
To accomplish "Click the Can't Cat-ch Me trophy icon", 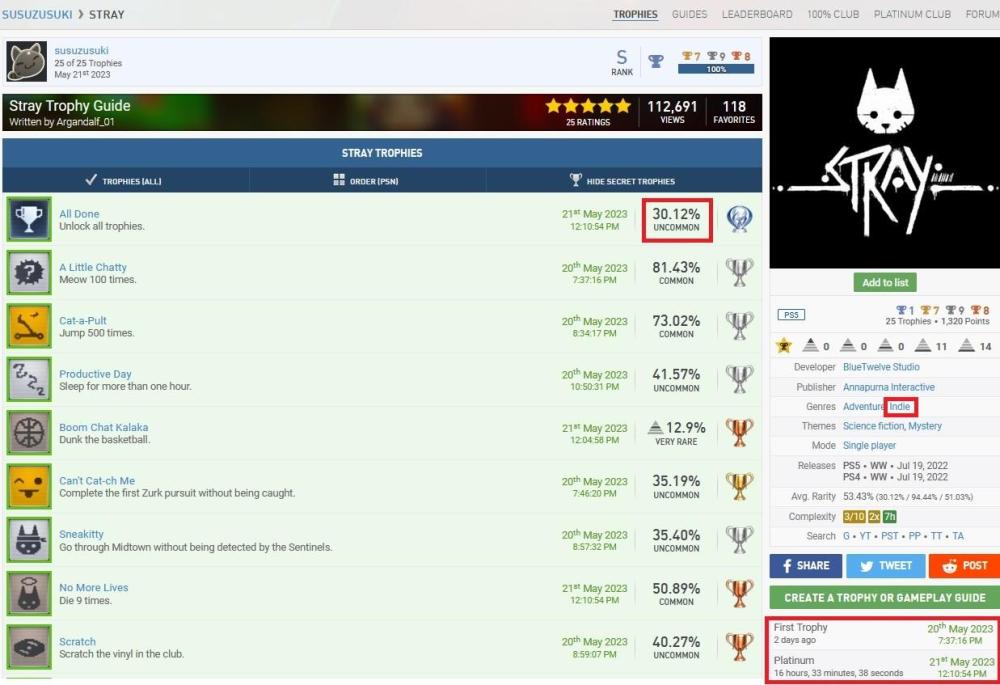I will point(29,485).
